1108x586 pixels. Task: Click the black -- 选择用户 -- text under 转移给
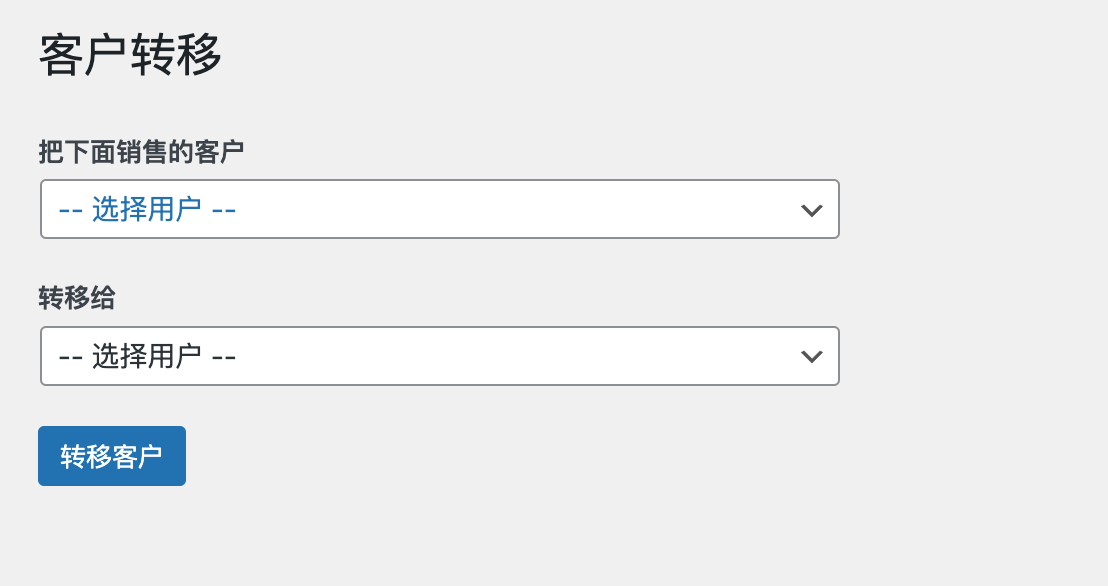pyautogui.click(x=148, y=357)
